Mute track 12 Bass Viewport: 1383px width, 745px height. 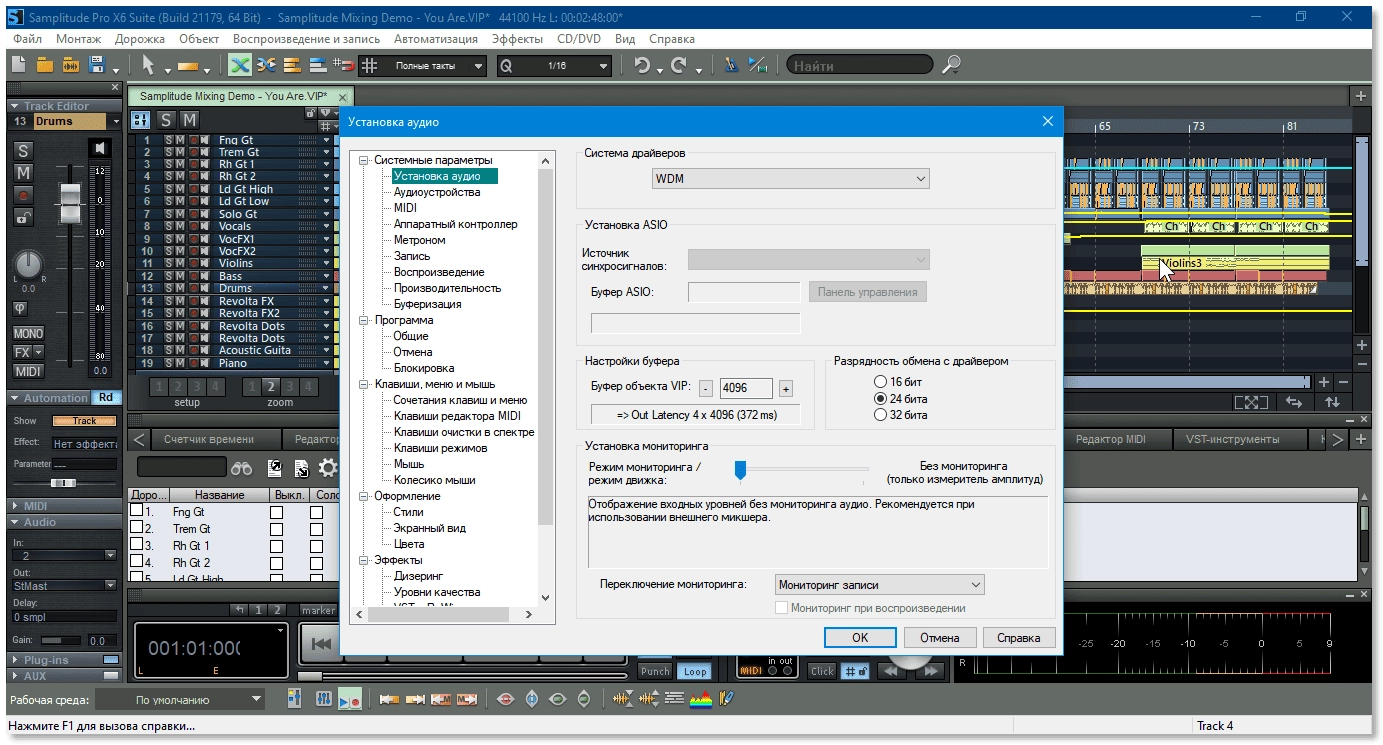click(x=180, y=276)
